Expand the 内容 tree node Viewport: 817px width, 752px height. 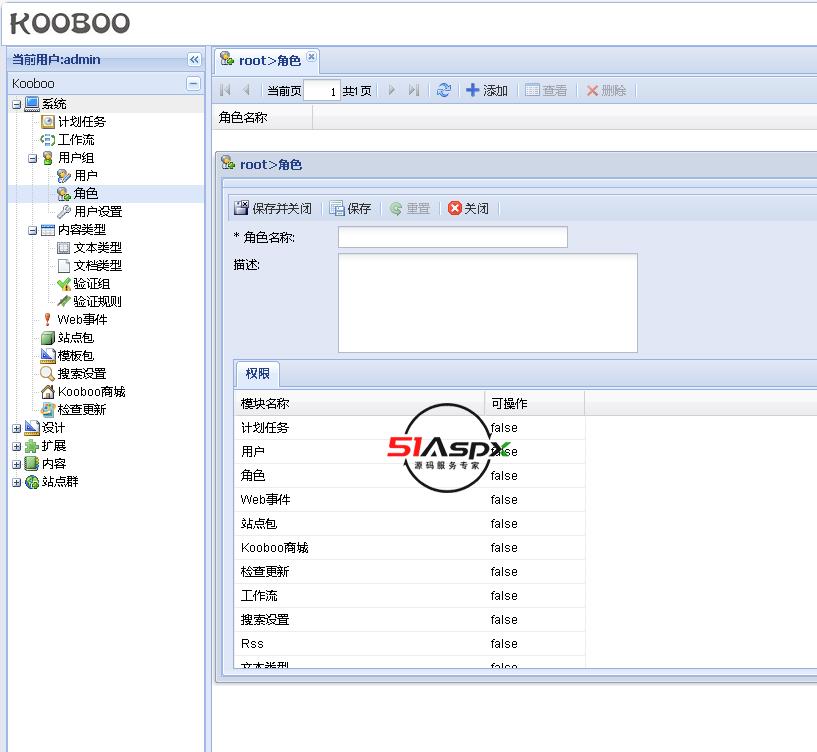pos(17,464)
